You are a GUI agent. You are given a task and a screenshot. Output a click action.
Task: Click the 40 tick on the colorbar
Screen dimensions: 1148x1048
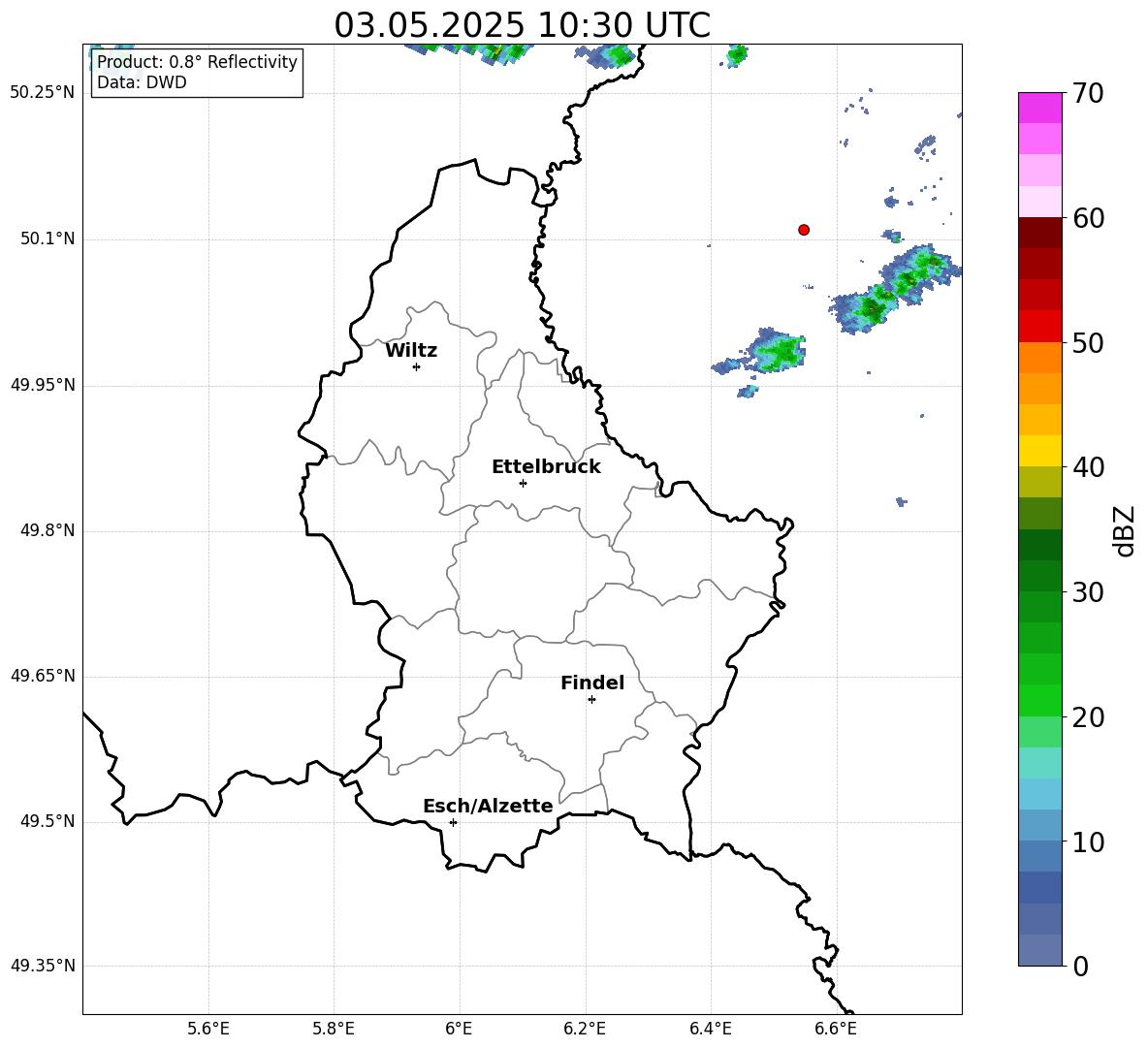pos(1088,467)
